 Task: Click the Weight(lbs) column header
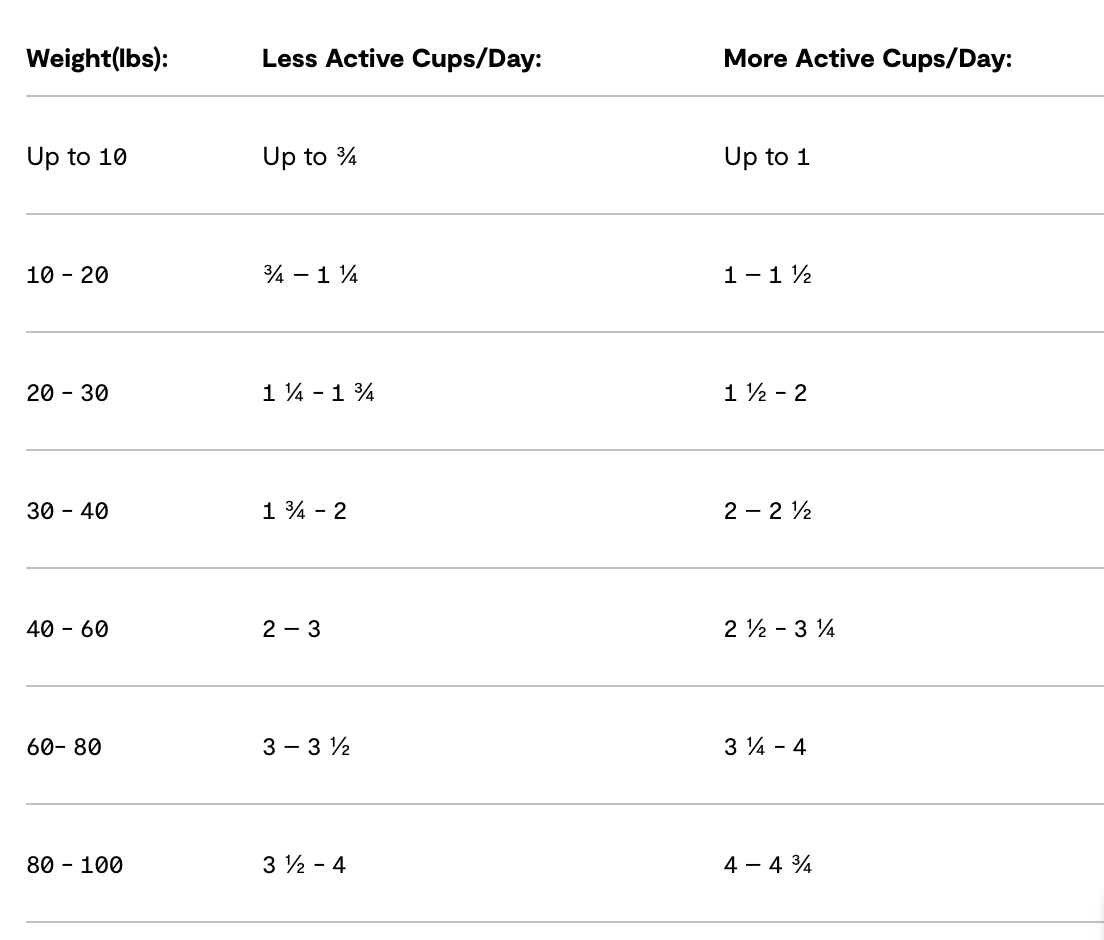coord(97,58)
